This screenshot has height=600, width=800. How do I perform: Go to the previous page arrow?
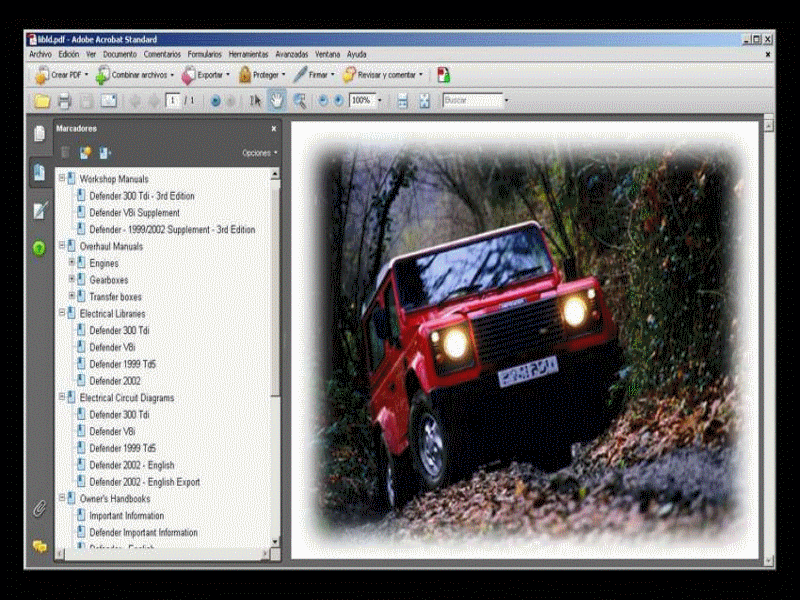(x=135, y=101)
